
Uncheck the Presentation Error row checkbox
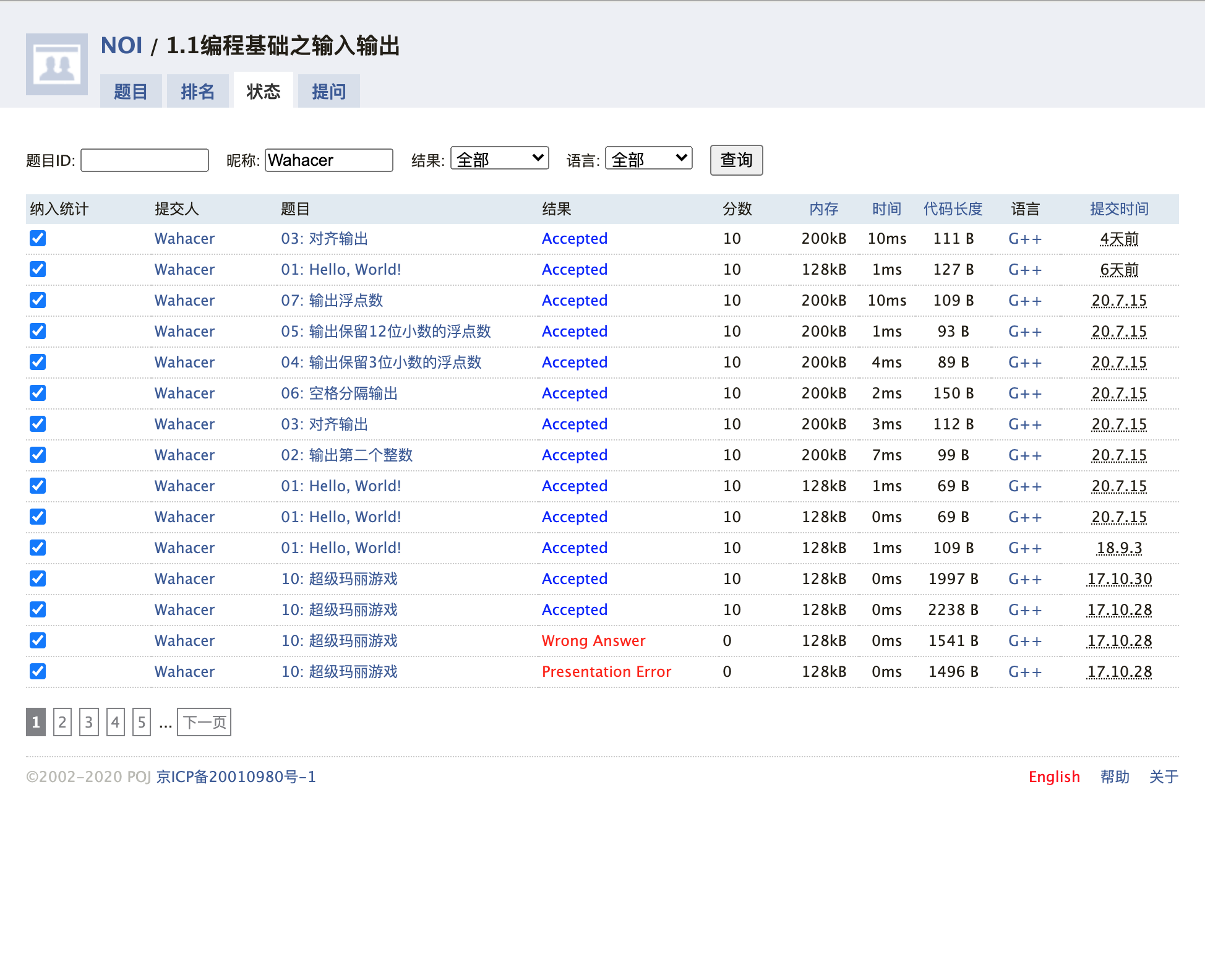click(x=38, y=671)
